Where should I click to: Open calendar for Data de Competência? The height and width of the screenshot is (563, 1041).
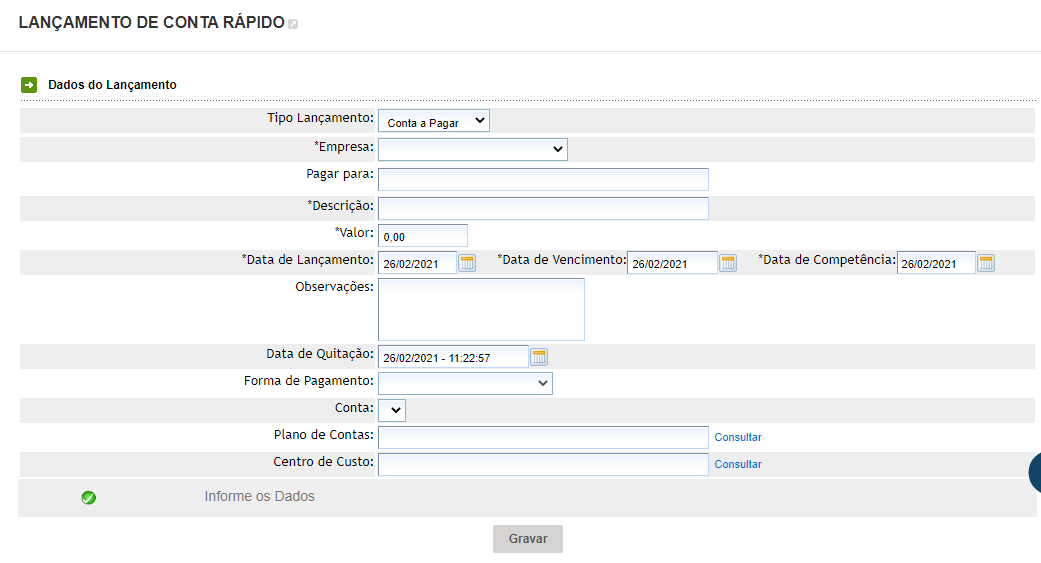986,263
